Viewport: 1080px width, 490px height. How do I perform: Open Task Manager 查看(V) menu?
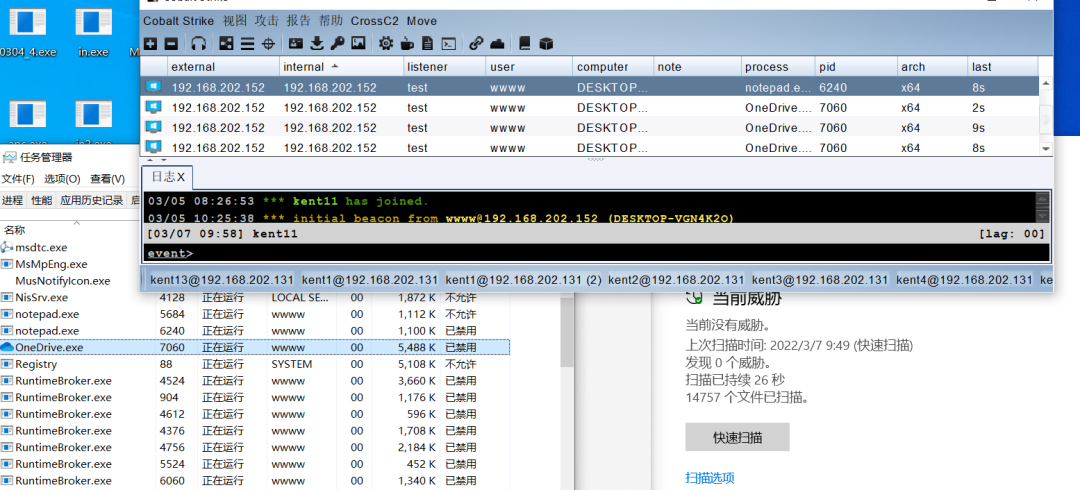107,178
